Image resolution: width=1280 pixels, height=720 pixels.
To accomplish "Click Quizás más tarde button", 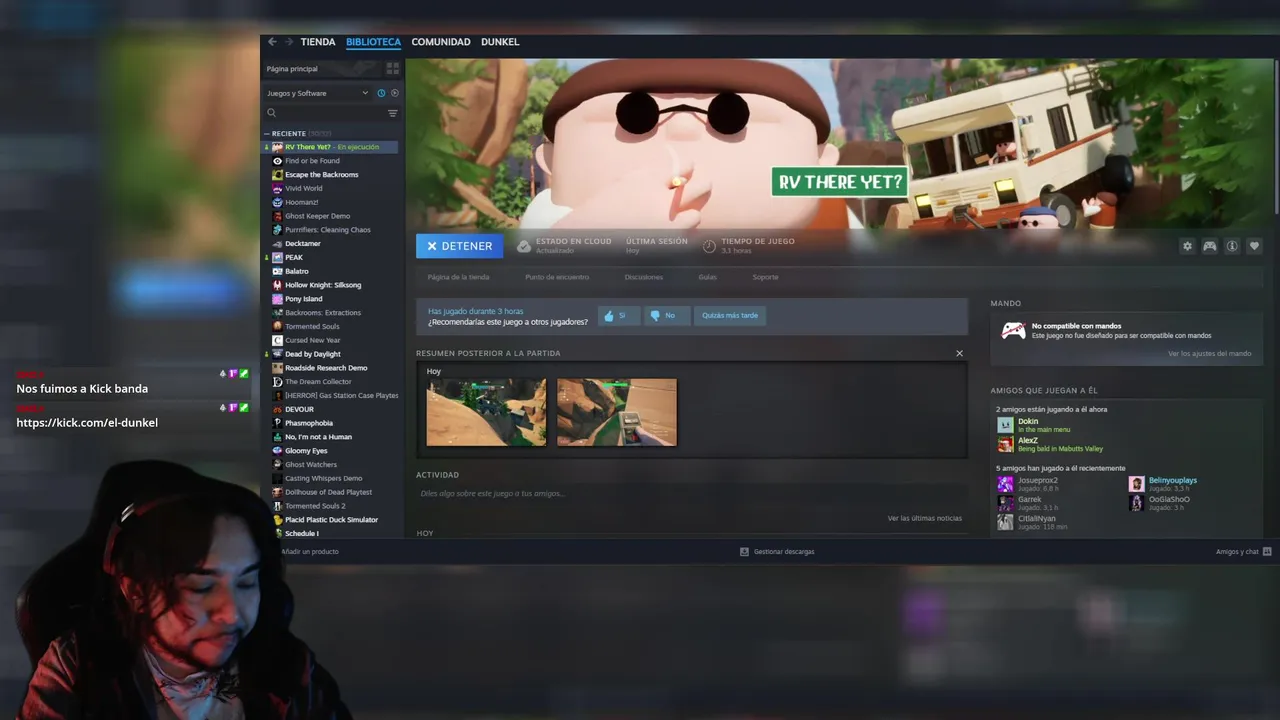I will [x=730, y=315].
